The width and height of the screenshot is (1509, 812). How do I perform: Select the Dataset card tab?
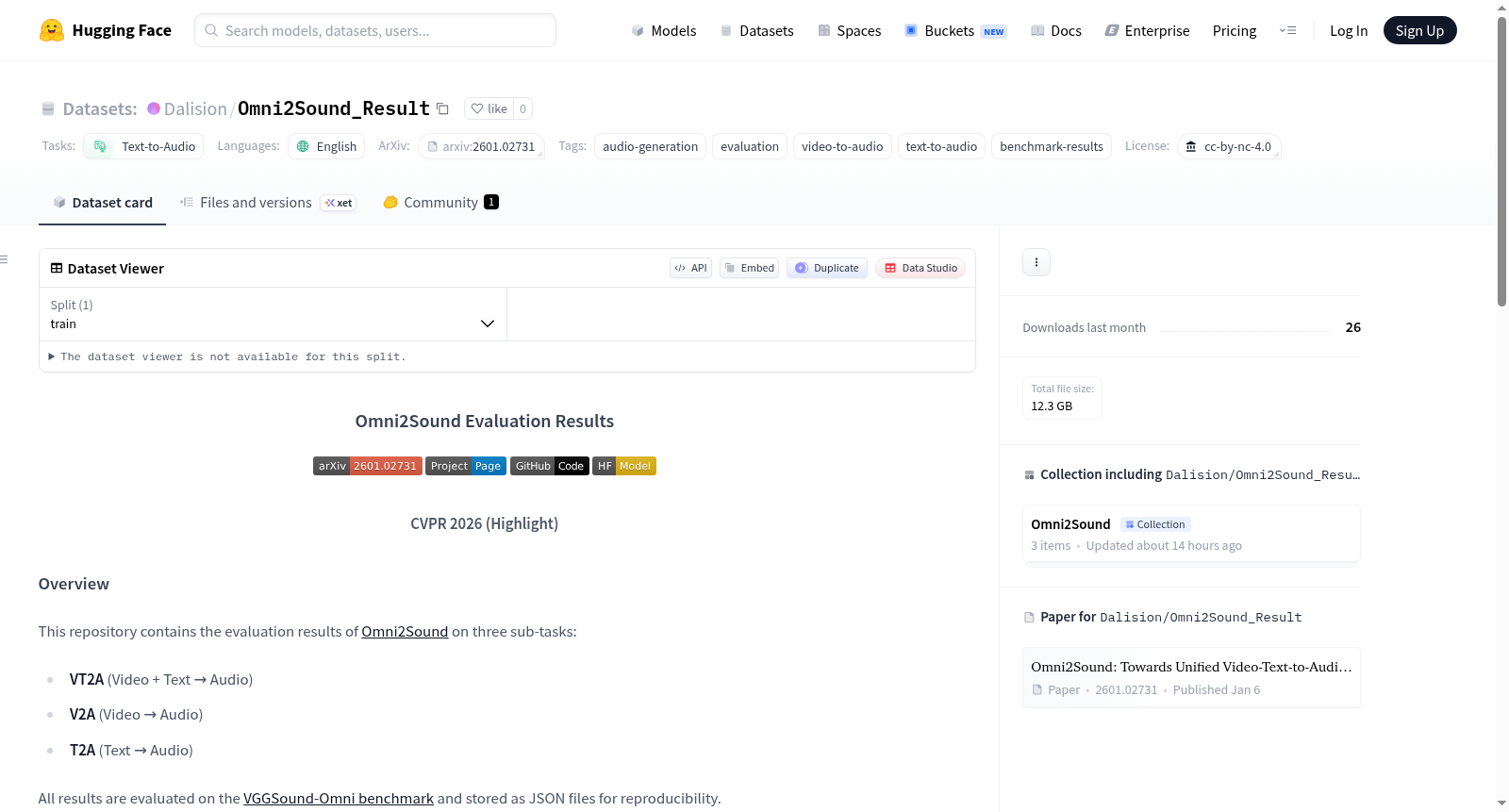tap(103, 203)
